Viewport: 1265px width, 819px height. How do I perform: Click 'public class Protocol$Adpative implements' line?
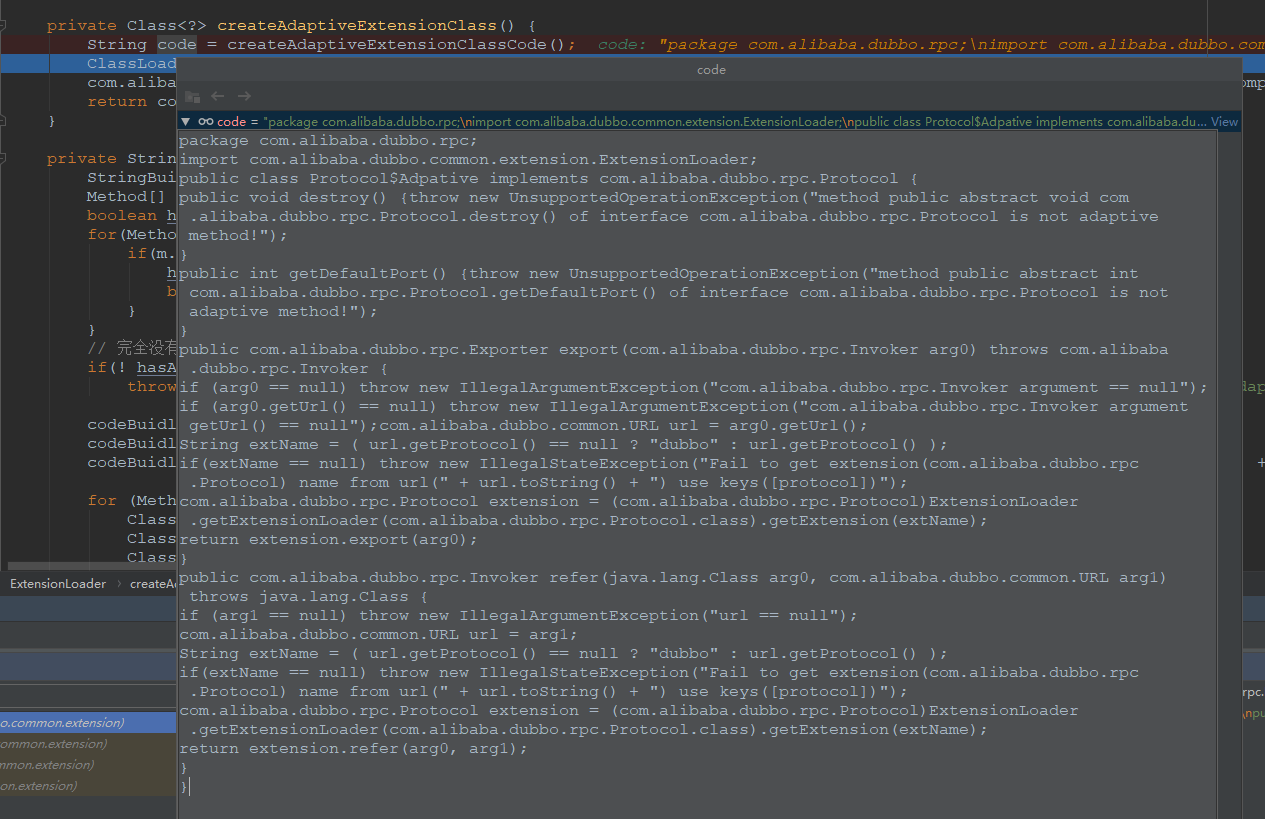(x=548, y=179)
